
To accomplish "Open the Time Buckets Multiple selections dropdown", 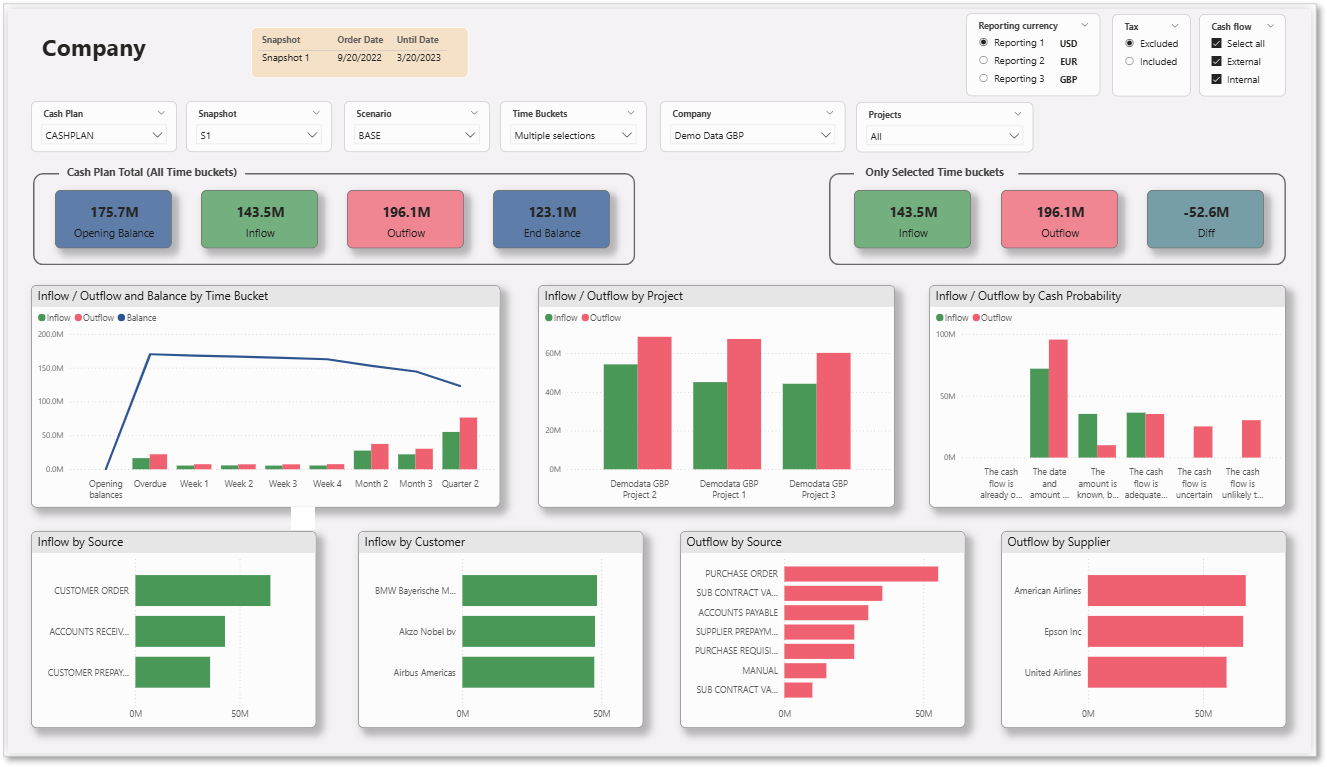I will click(573, 135).
